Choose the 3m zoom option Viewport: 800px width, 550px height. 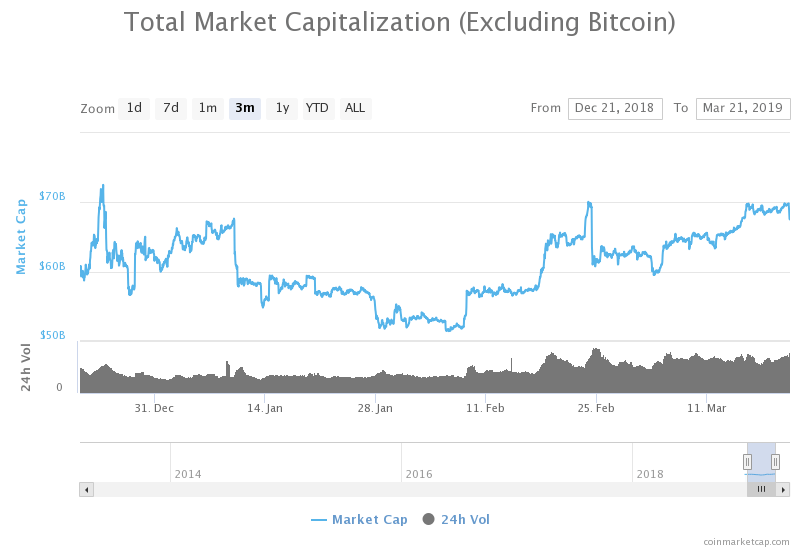245,108
